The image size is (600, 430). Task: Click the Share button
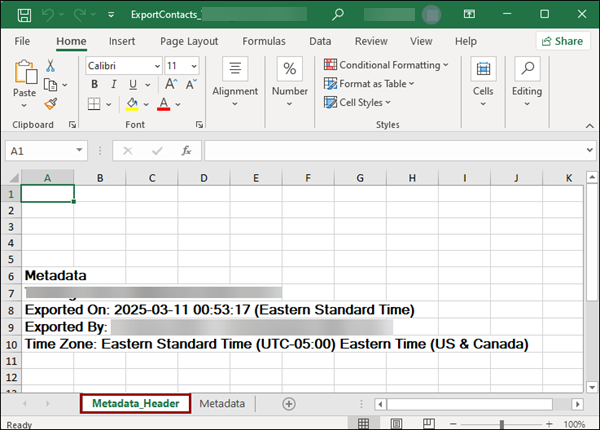(x=562, y=41)
